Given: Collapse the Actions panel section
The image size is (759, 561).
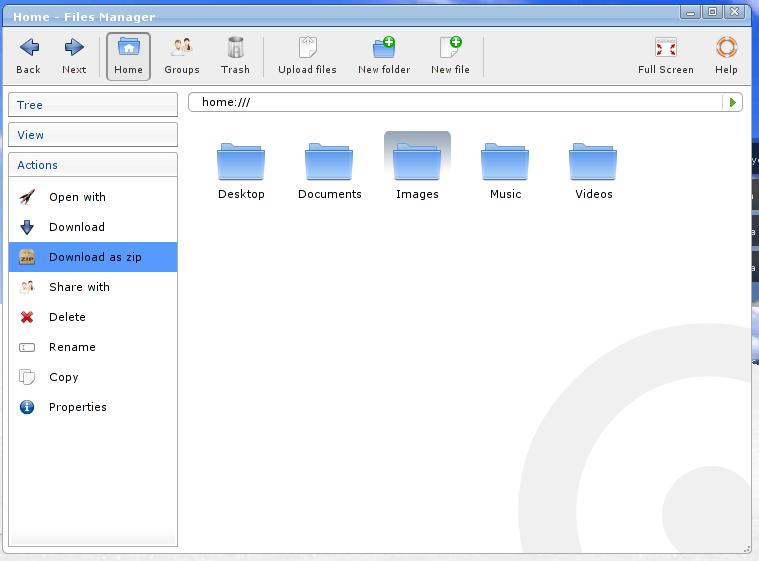Looking at the screenshot, I should (x=93, y=165).
